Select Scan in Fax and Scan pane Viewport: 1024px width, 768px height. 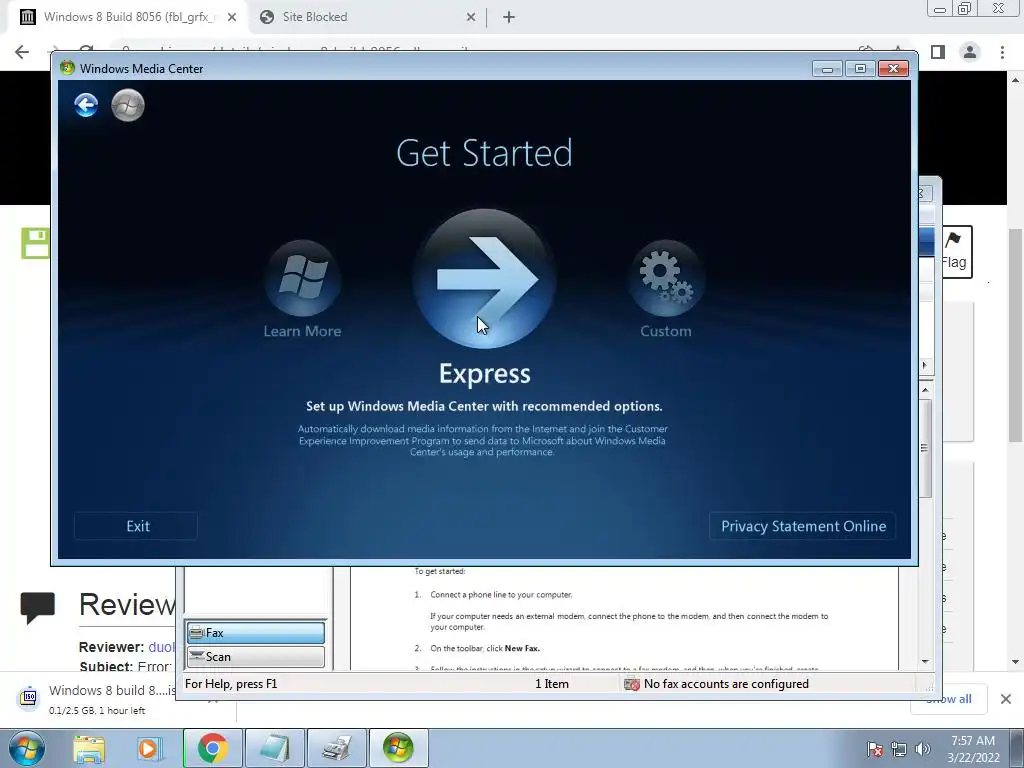tap(255, 657)
